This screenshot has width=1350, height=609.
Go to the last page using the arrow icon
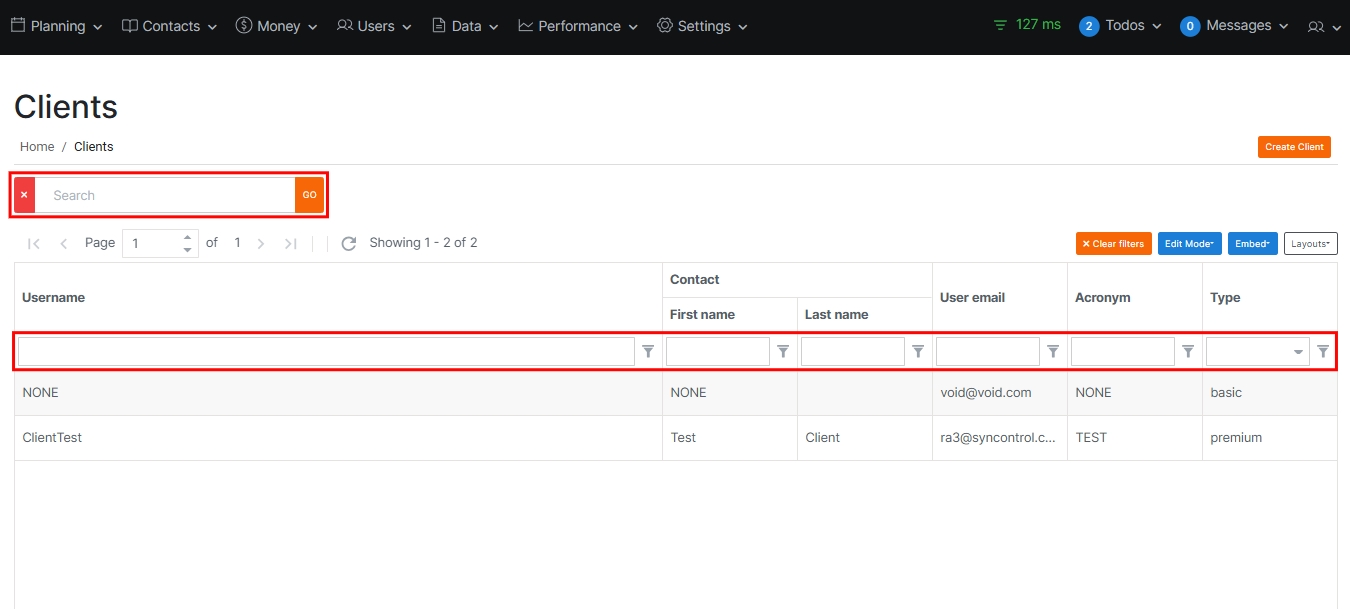290,243
